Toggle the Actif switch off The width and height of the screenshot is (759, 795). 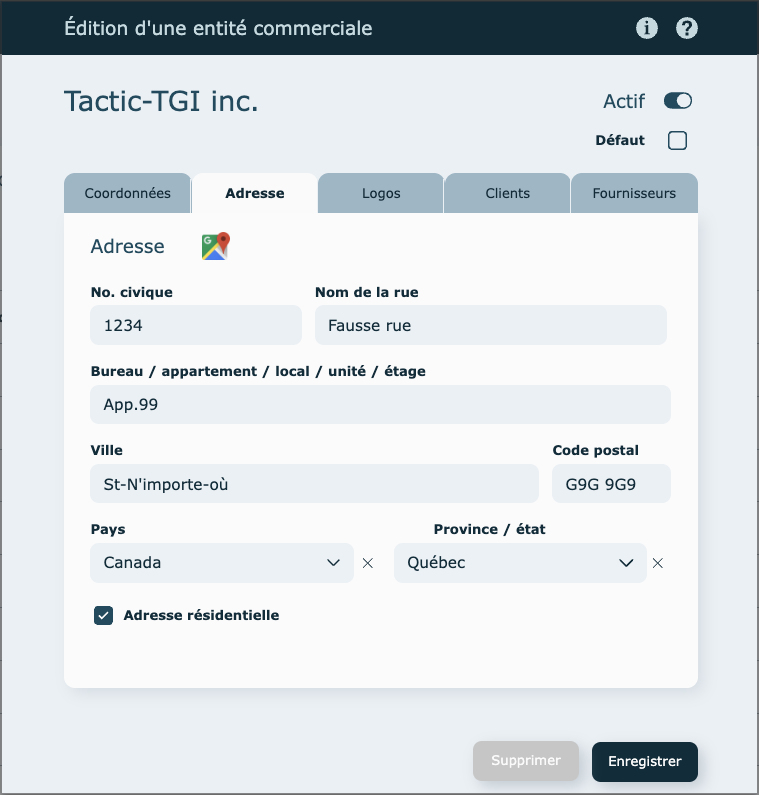click(x=677, y=101)
